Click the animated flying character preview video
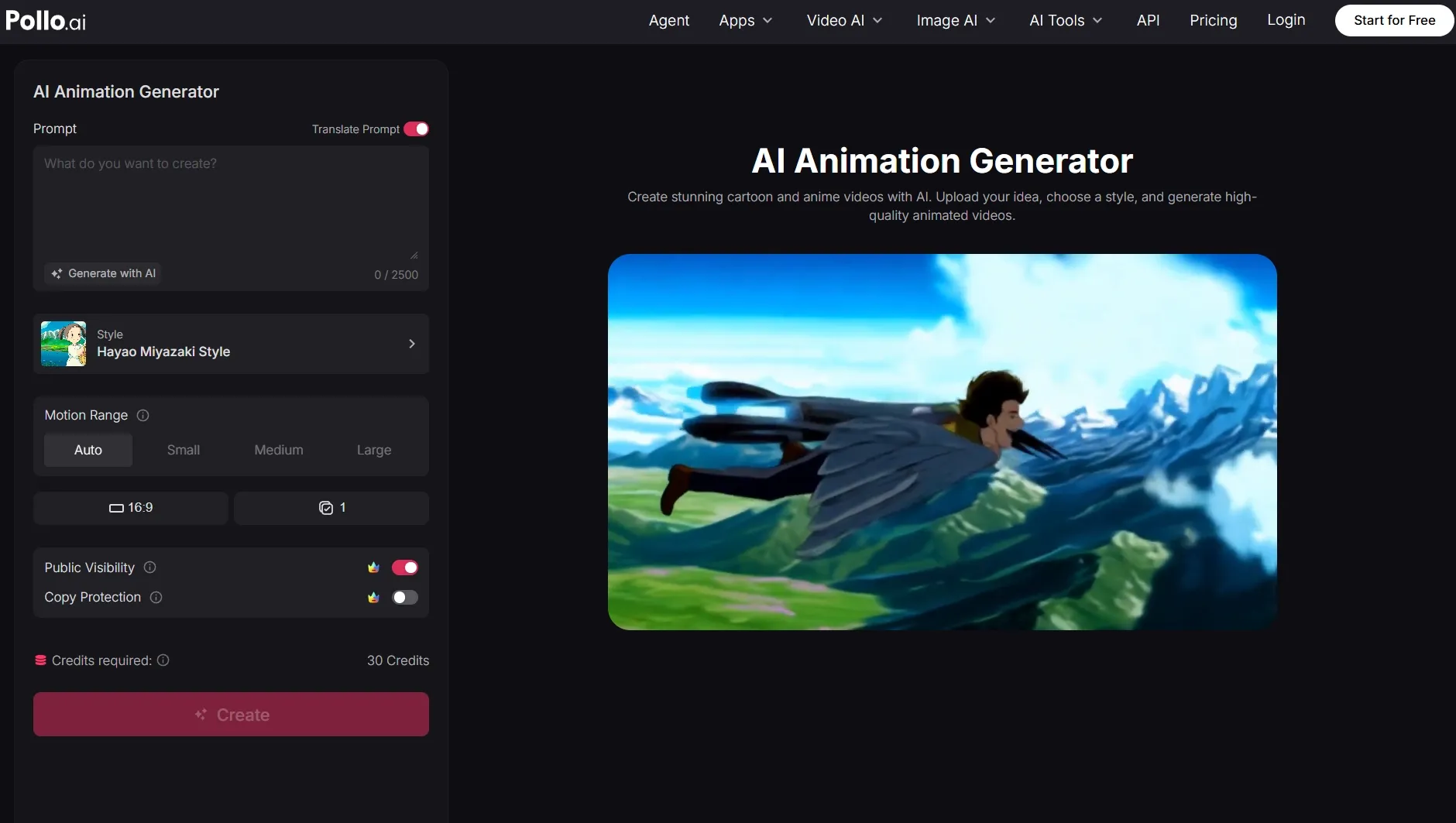Screen dimensions: 1456x823 pos(942,442)
